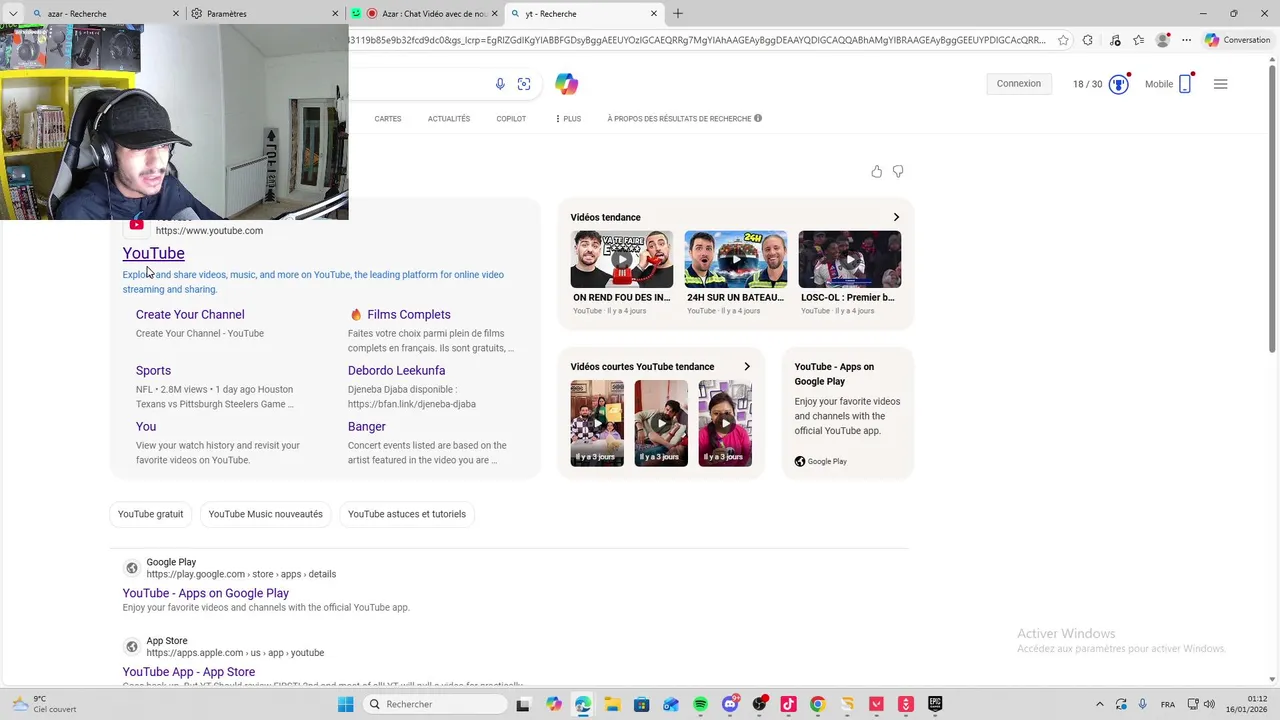Open the Rewards trophy icon
This screenshot has width=1280, height=720.
point(1119,84)
